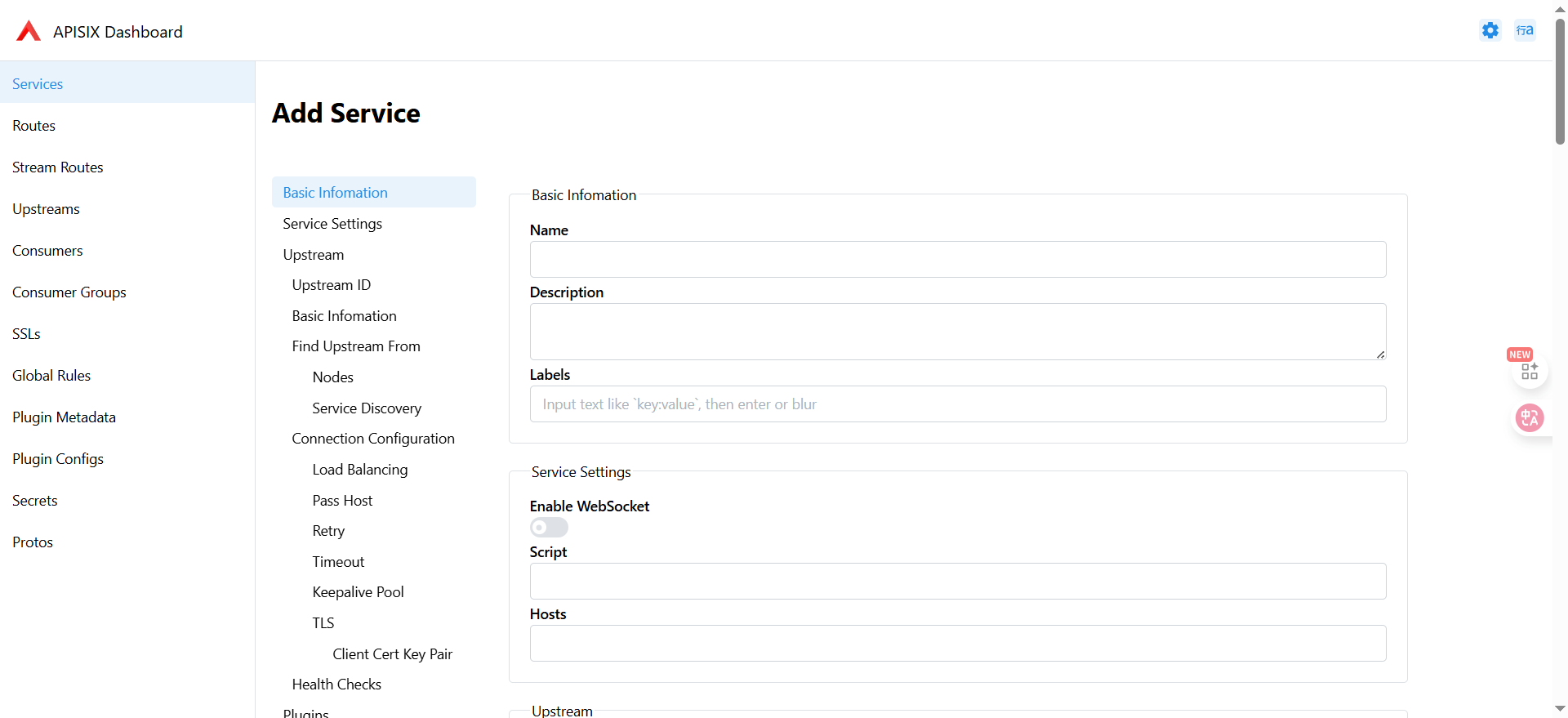Image resolution: width=1568 pixels, height=718 pixels.
Task: Click the APISIX logo icon
Action: coord(29,31)
